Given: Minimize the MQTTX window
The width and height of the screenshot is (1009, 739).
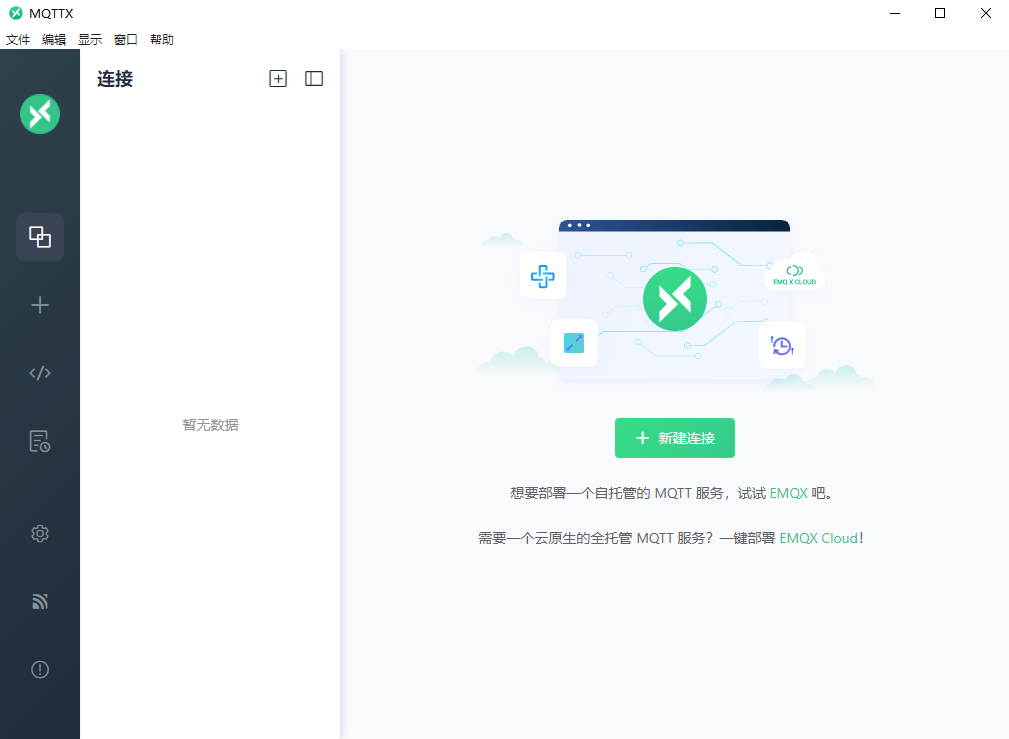Looking at the screenshot, I should 894,13.
